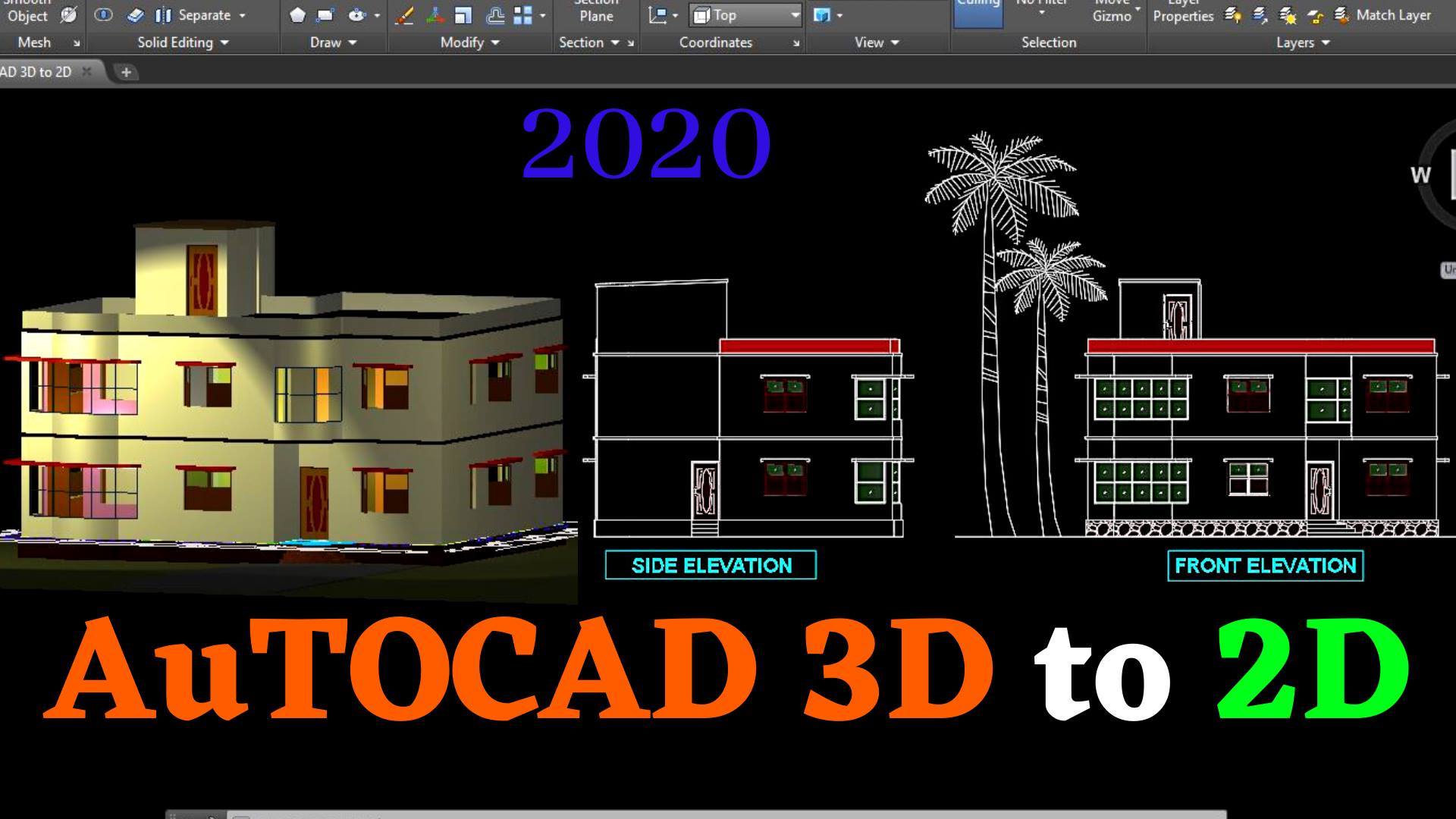
Task: Click the slab icon left of Separate
Action: coord(135,14)
